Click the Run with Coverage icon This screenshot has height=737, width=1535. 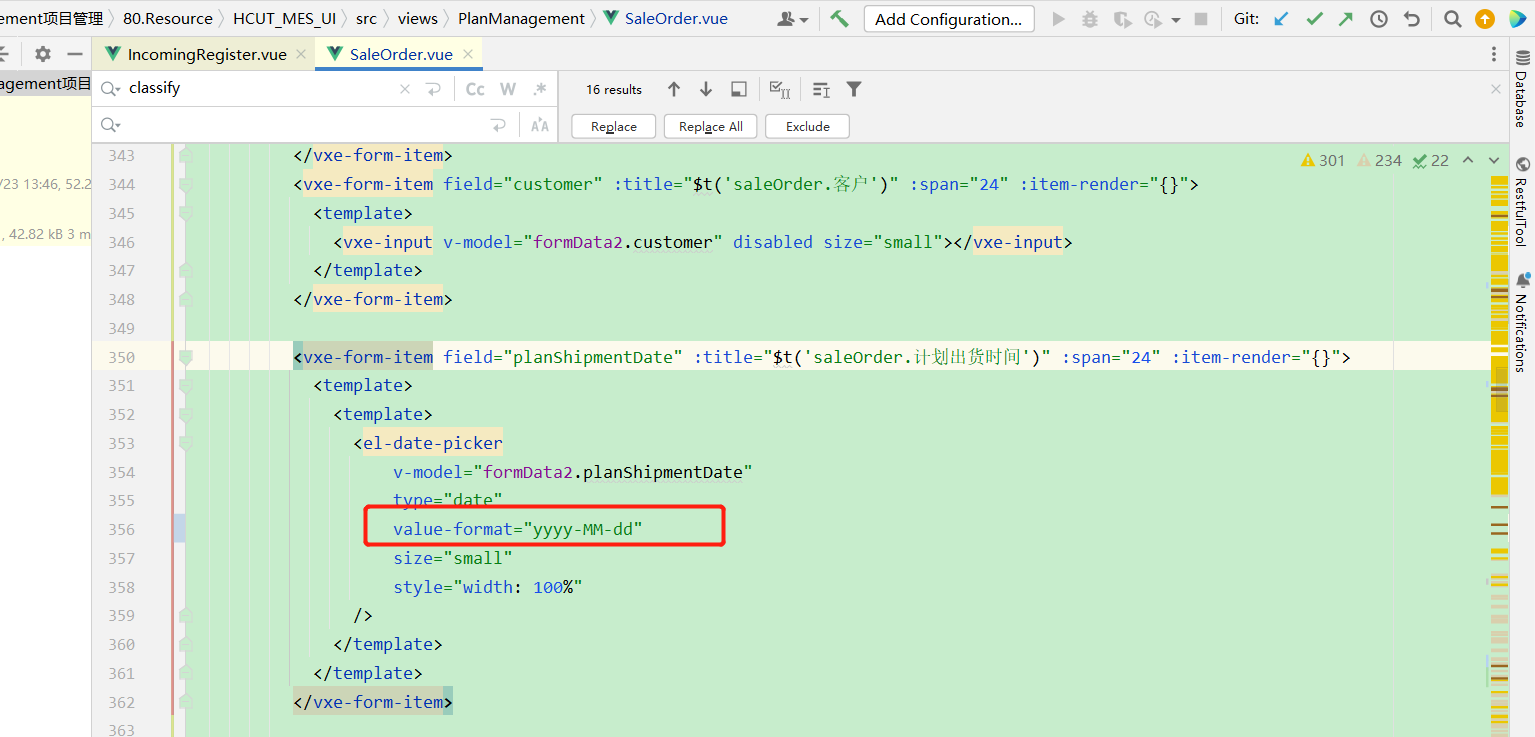(1122, 19)
